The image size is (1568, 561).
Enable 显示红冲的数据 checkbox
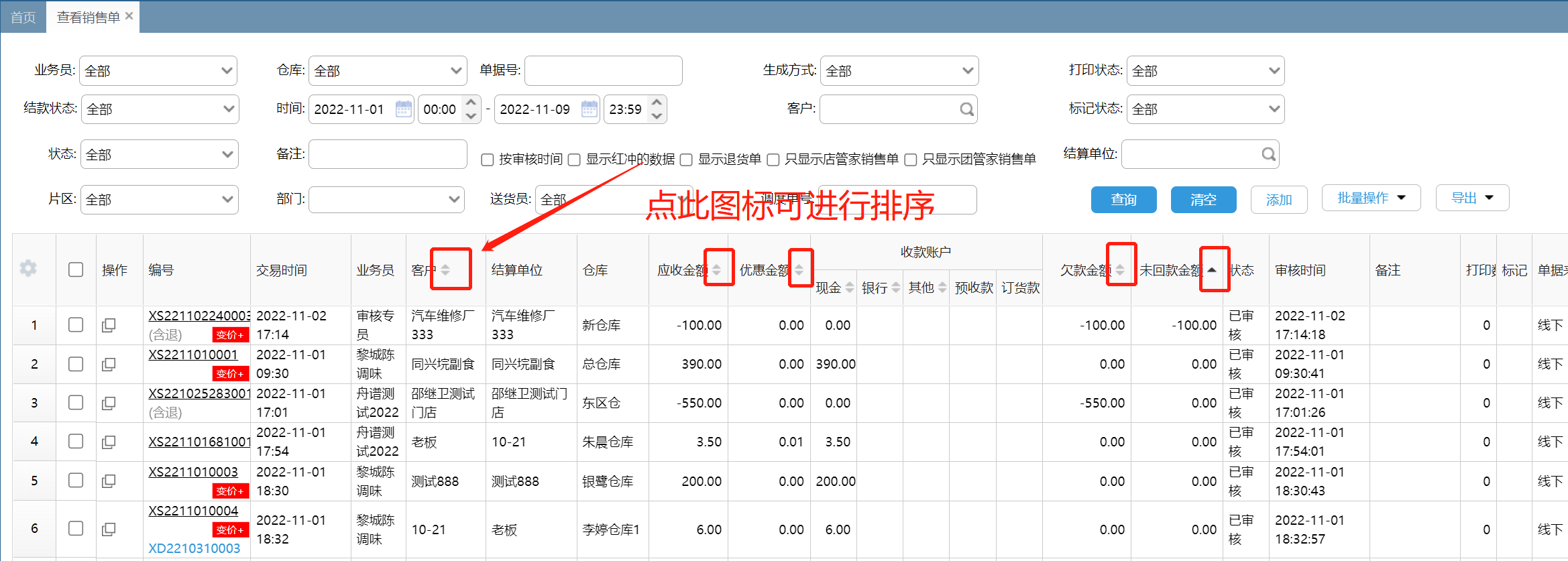point(574,160)
